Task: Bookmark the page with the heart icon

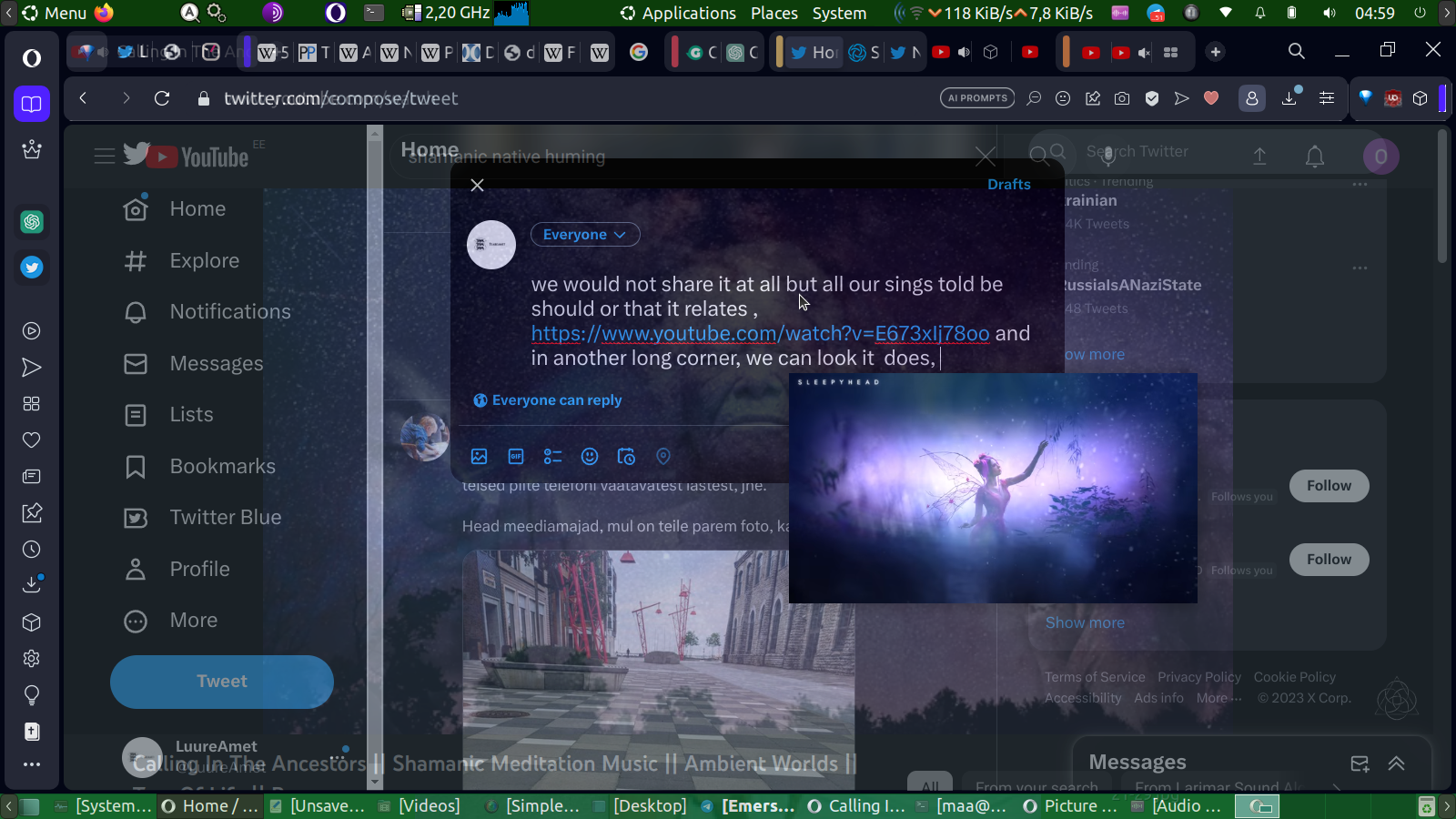Action: (x=1211, y=98)
